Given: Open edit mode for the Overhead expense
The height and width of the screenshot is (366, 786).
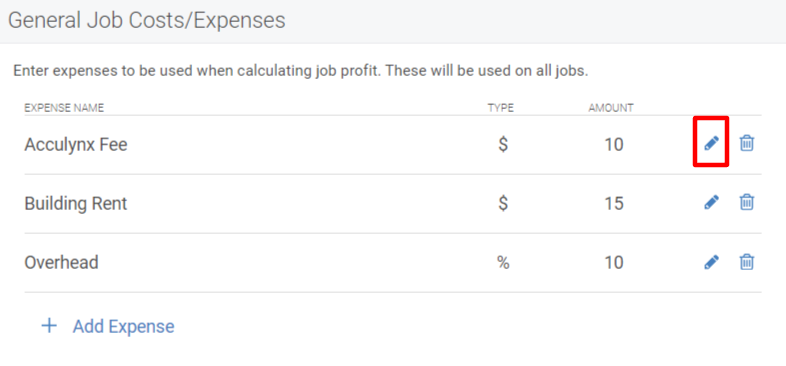Looking at the screenshot, I should [711, 262].
